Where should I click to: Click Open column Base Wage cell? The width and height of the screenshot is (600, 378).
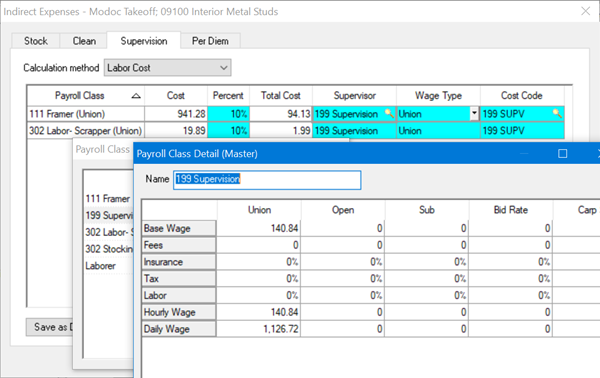pos(342,228)
